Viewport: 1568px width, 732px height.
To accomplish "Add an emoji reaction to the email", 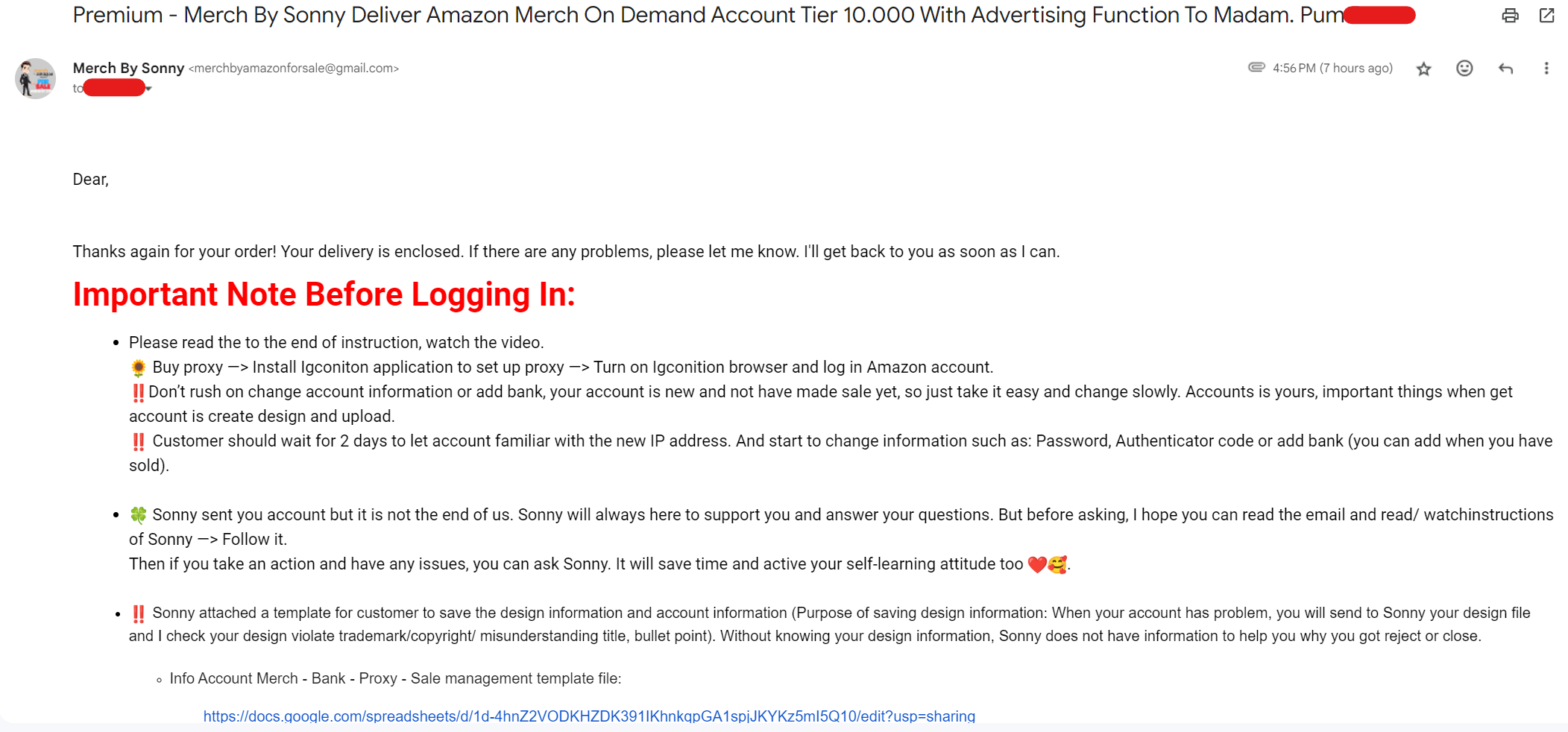I will (1464, 69).
